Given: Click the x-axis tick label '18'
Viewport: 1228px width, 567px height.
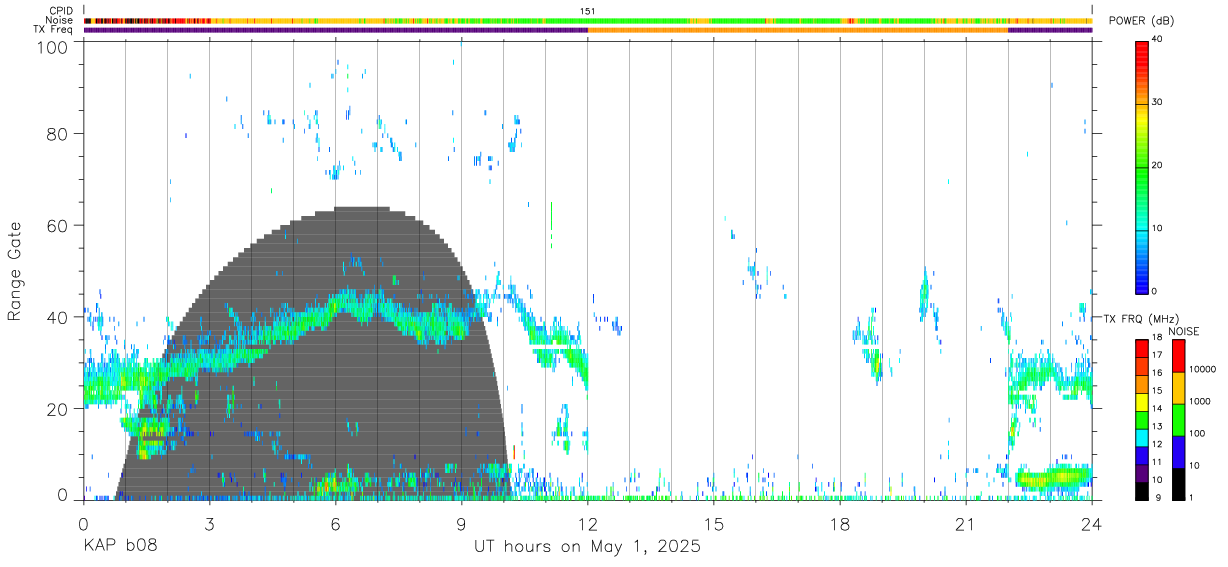Looking at the screenshot, I should coord(839,524).
